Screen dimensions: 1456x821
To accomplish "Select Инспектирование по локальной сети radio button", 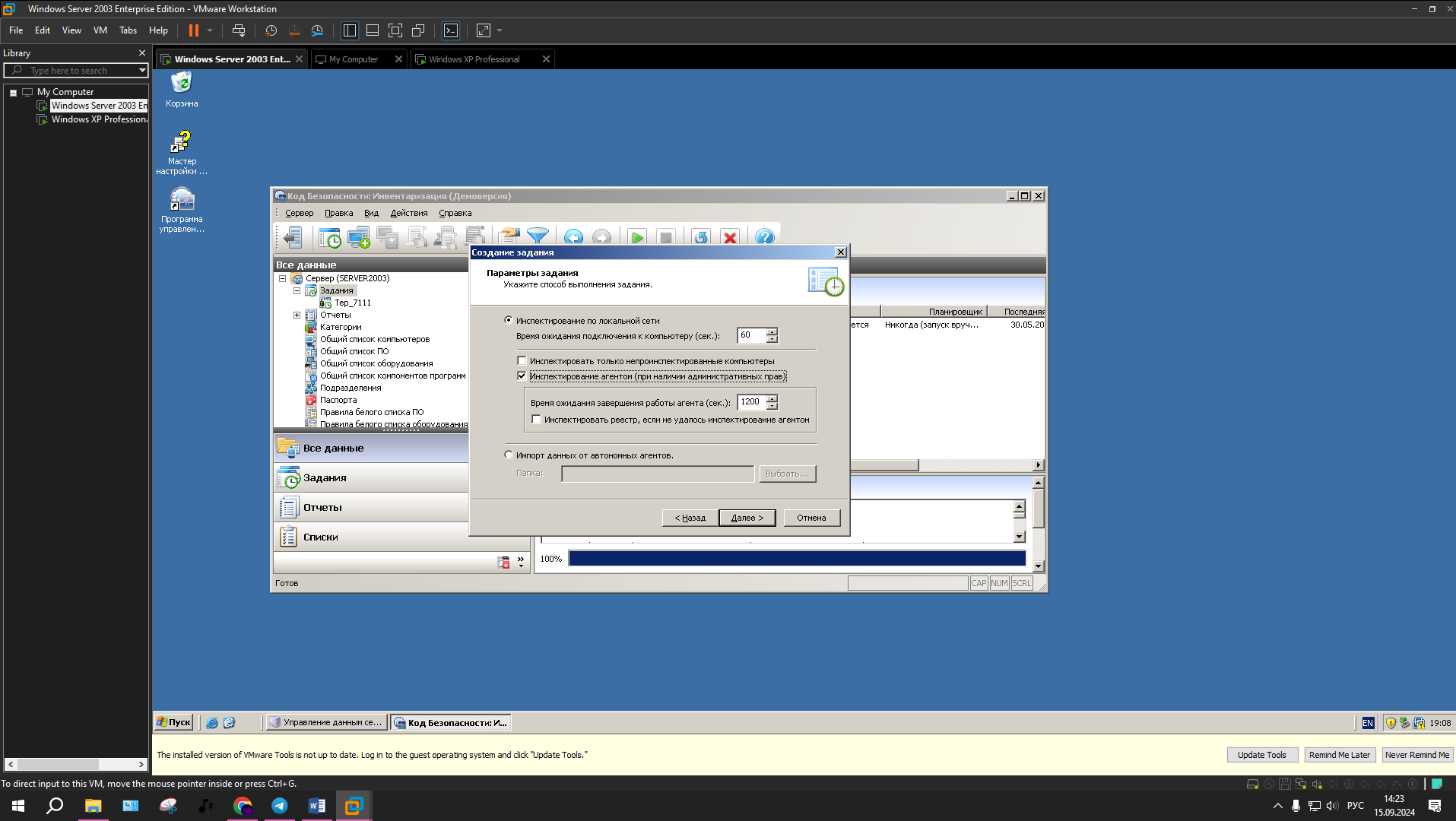I will [x=509, y=320].
